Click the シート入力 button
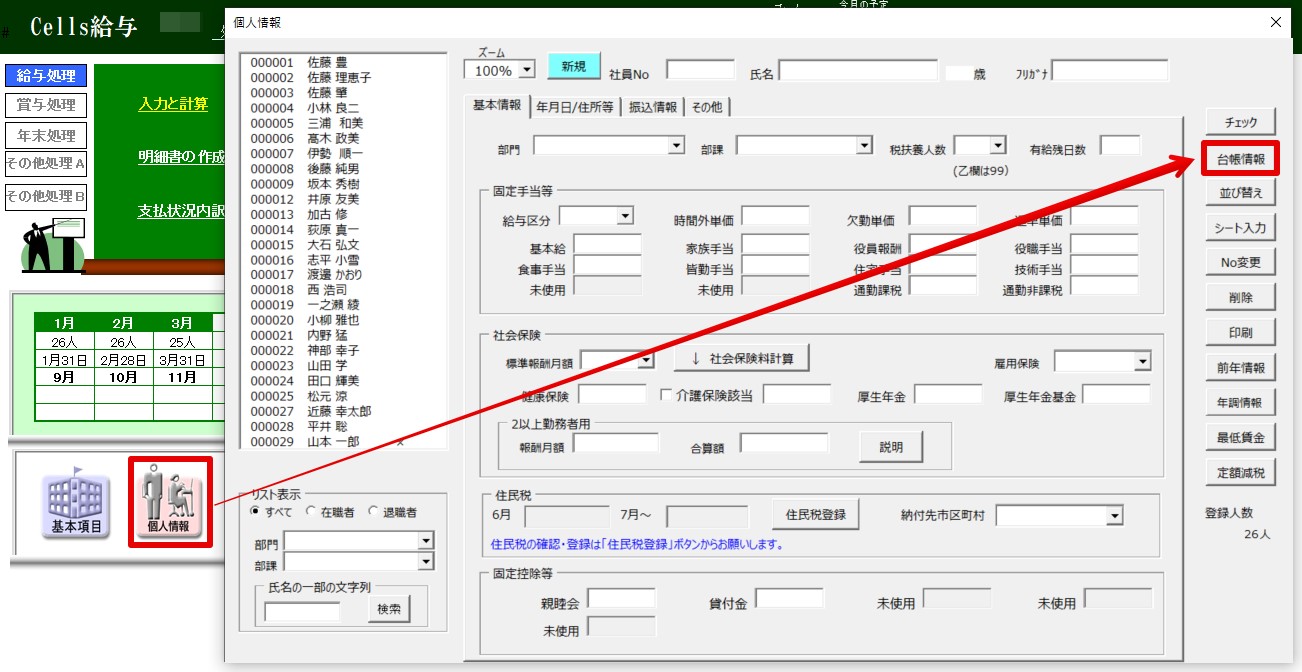Viewport: 1302px width, 672px height. 1241,228
